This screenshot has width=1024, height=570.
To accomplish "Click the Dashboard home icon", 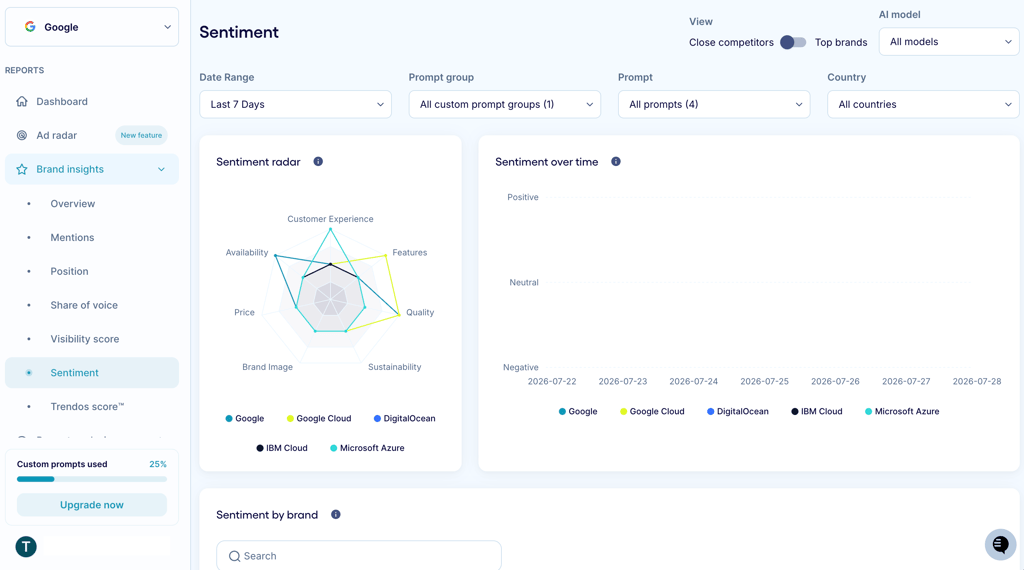I will 22,101.
